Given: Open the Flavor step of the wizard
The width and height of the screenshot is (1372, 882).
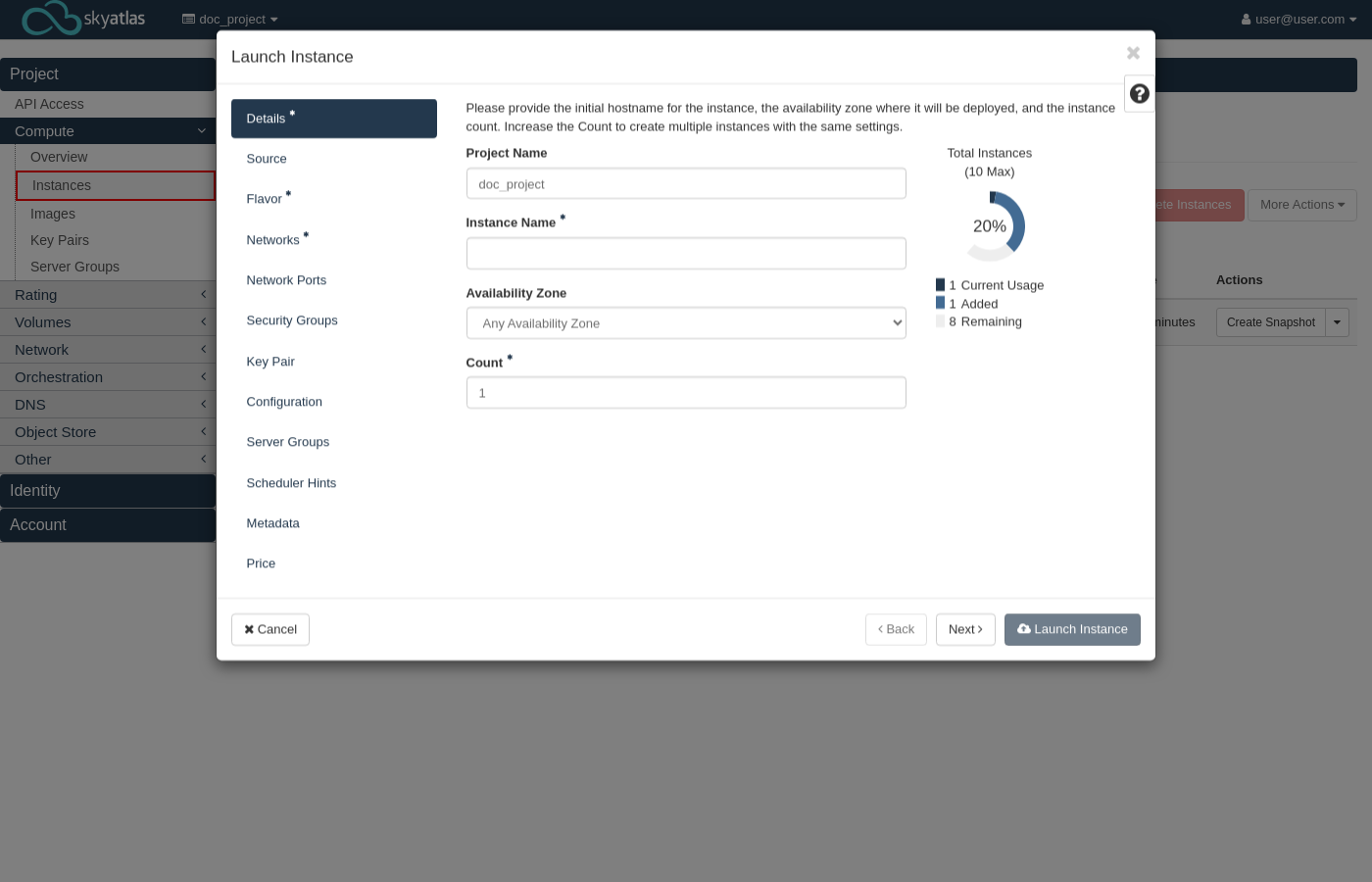Looking at the screenshot, I should point(265,199).
